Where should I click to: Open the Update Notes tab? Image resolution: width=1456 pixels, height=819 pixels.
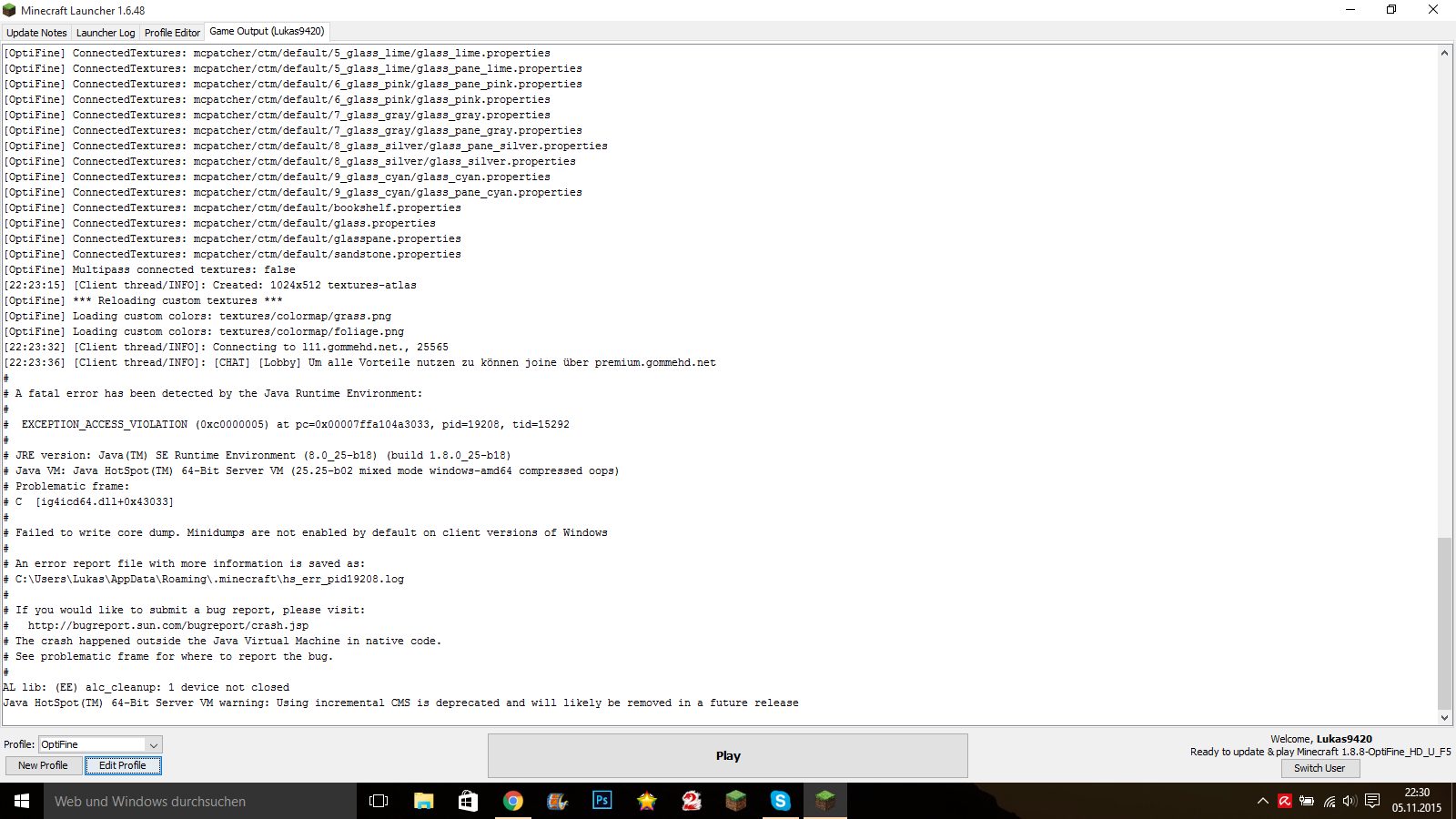36,33
